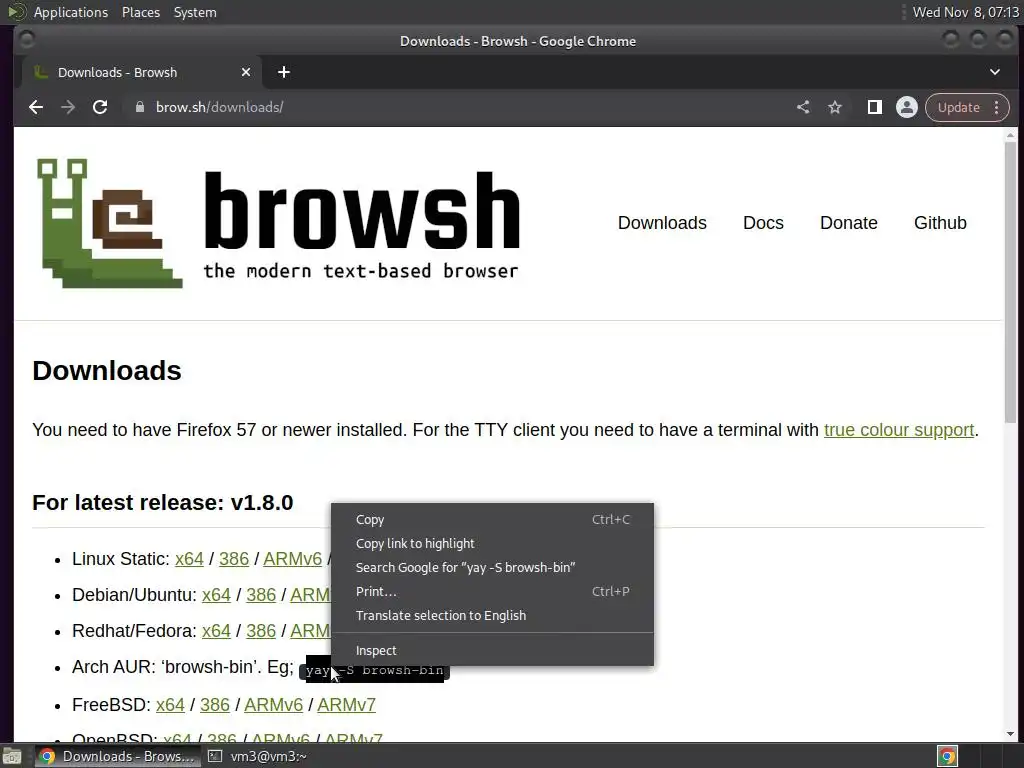This screenshot has height=768, width=1024.
Task: Click the "Downloads" page heading
Action: 107,370
